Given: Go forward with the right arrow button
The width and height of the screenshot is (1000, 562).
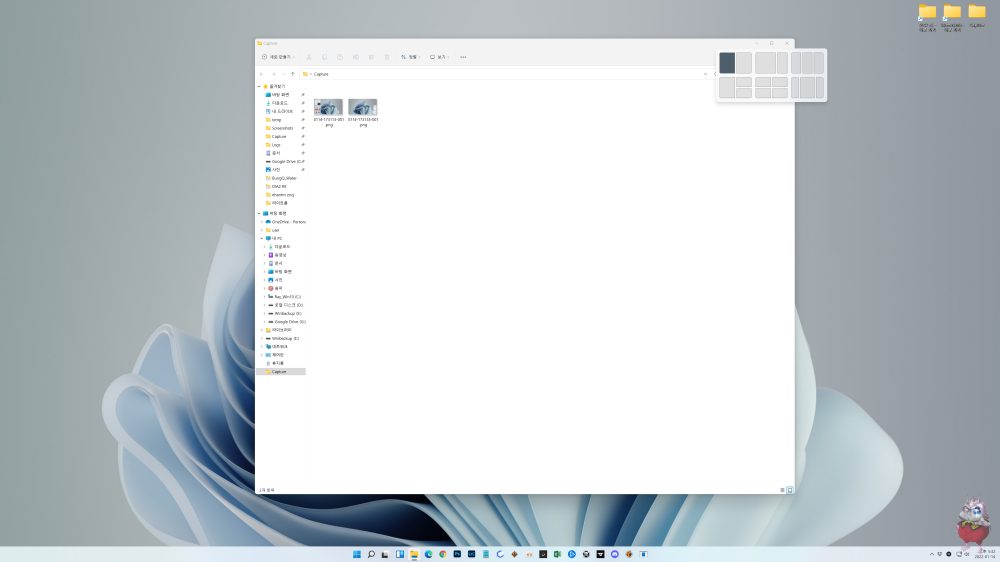Looking at the screenshot, I should (x=274, y=74).
